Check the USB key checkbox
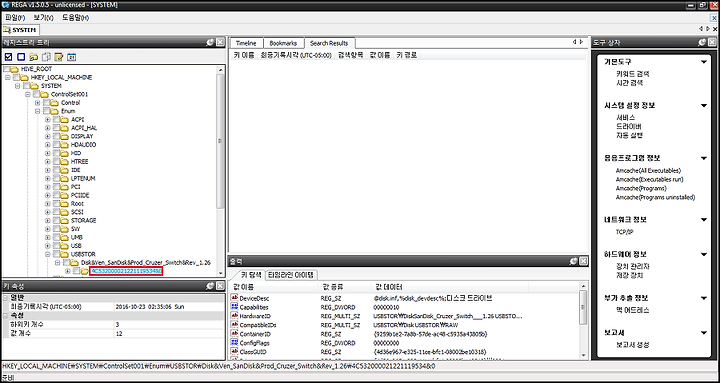The height and width of the screenshot is (383, 720). tap(56, 246)
